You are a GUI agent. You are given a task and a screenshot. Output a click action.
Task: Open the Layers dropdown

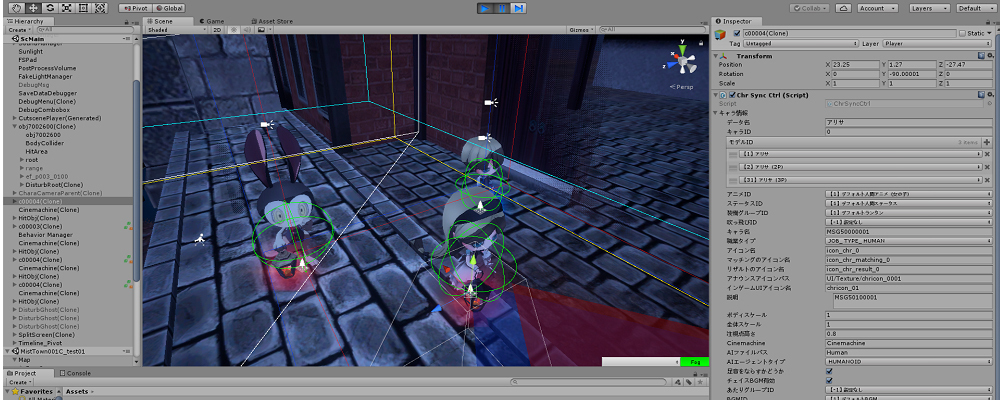click(x=929, y=8)
